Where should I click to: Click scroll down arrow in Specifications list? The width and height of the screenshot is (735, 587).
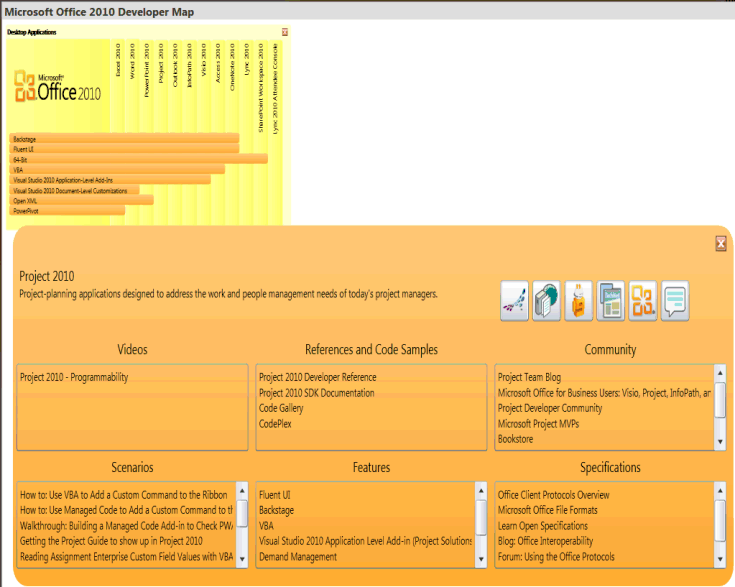(720, 559)
